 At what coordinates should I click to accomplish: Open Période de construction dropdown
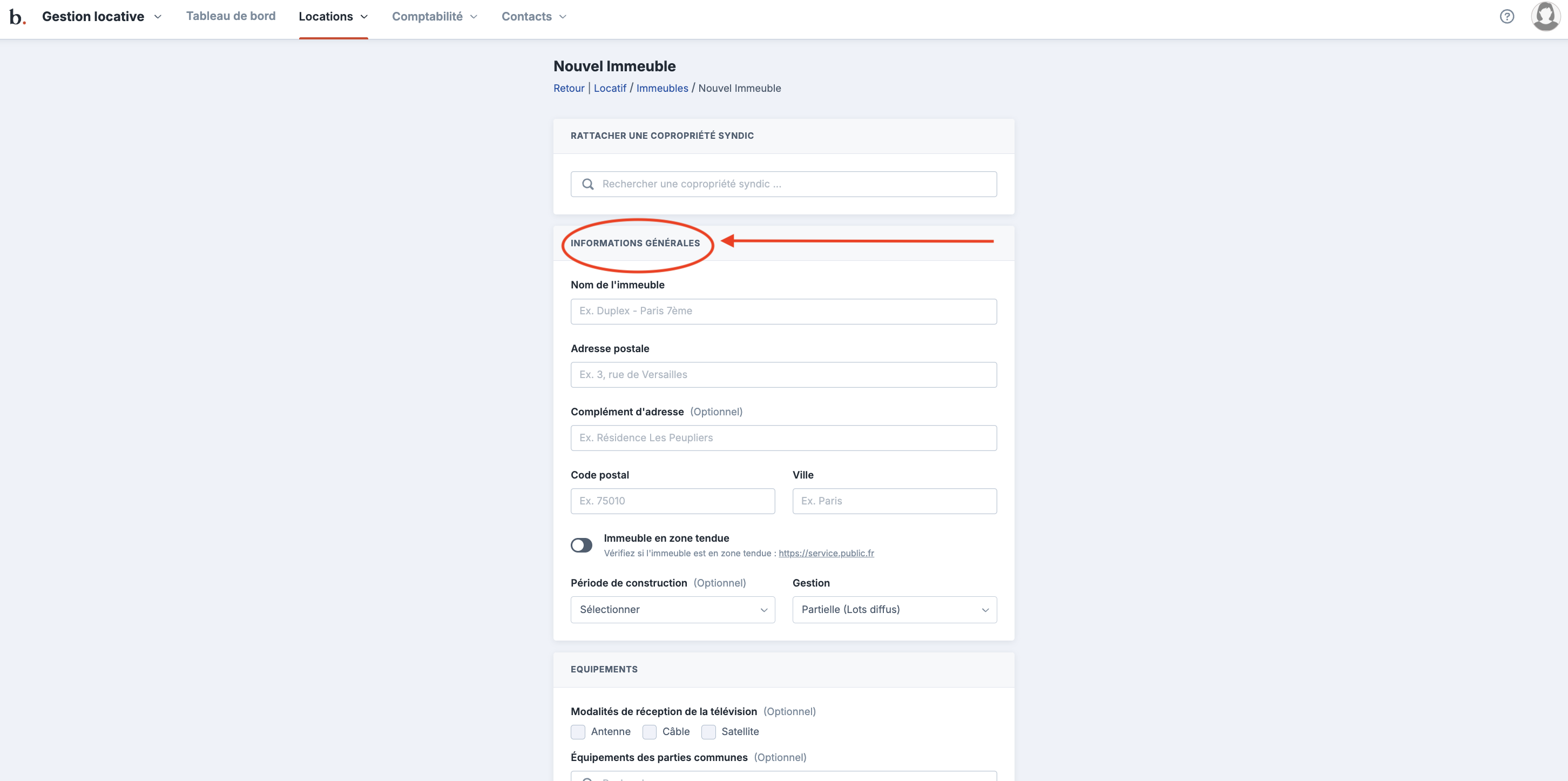click(x=673, y=610)
